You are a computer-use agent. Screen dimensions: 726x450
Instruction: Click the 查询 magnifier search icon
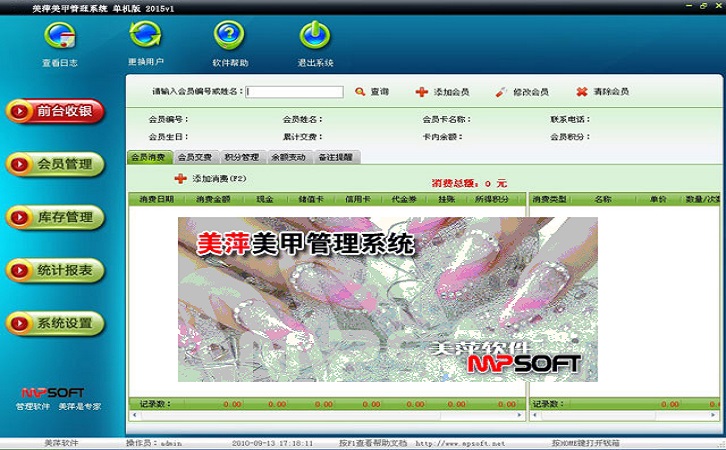360,92
